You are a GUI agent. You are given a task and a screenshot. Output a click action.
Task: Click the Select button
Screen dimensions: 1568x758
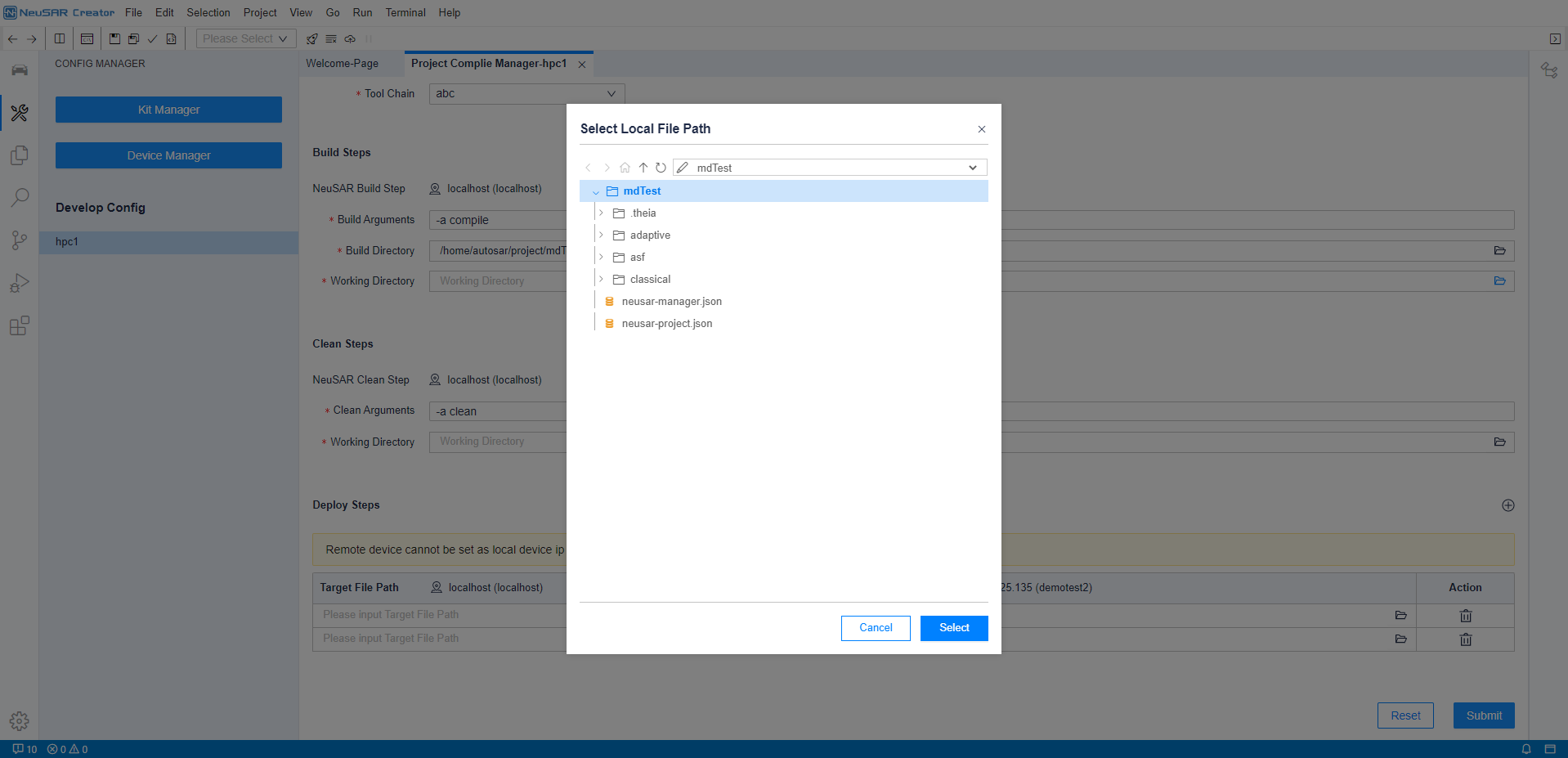(954, 628)
